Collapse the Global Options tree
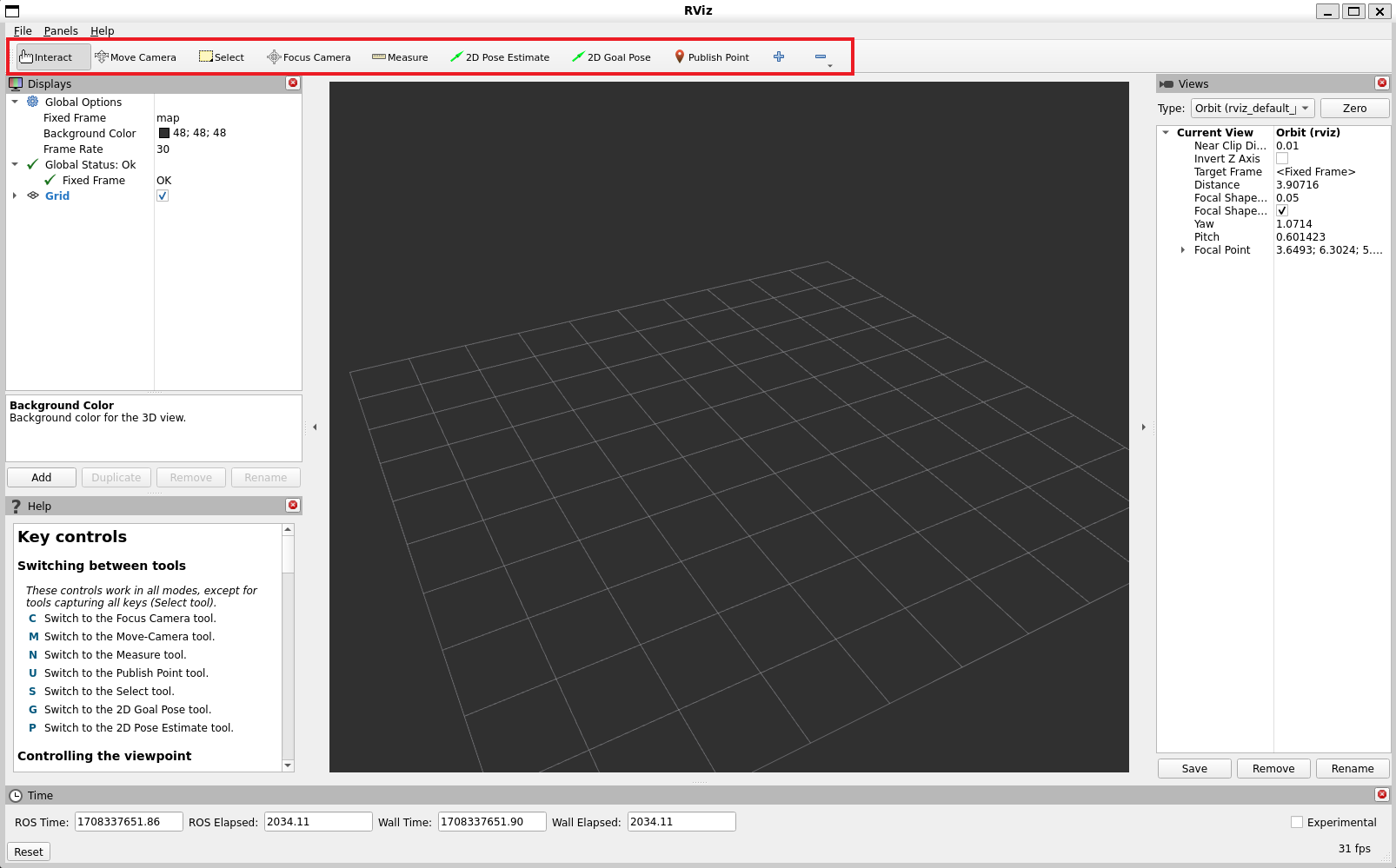 pos(14,102)
